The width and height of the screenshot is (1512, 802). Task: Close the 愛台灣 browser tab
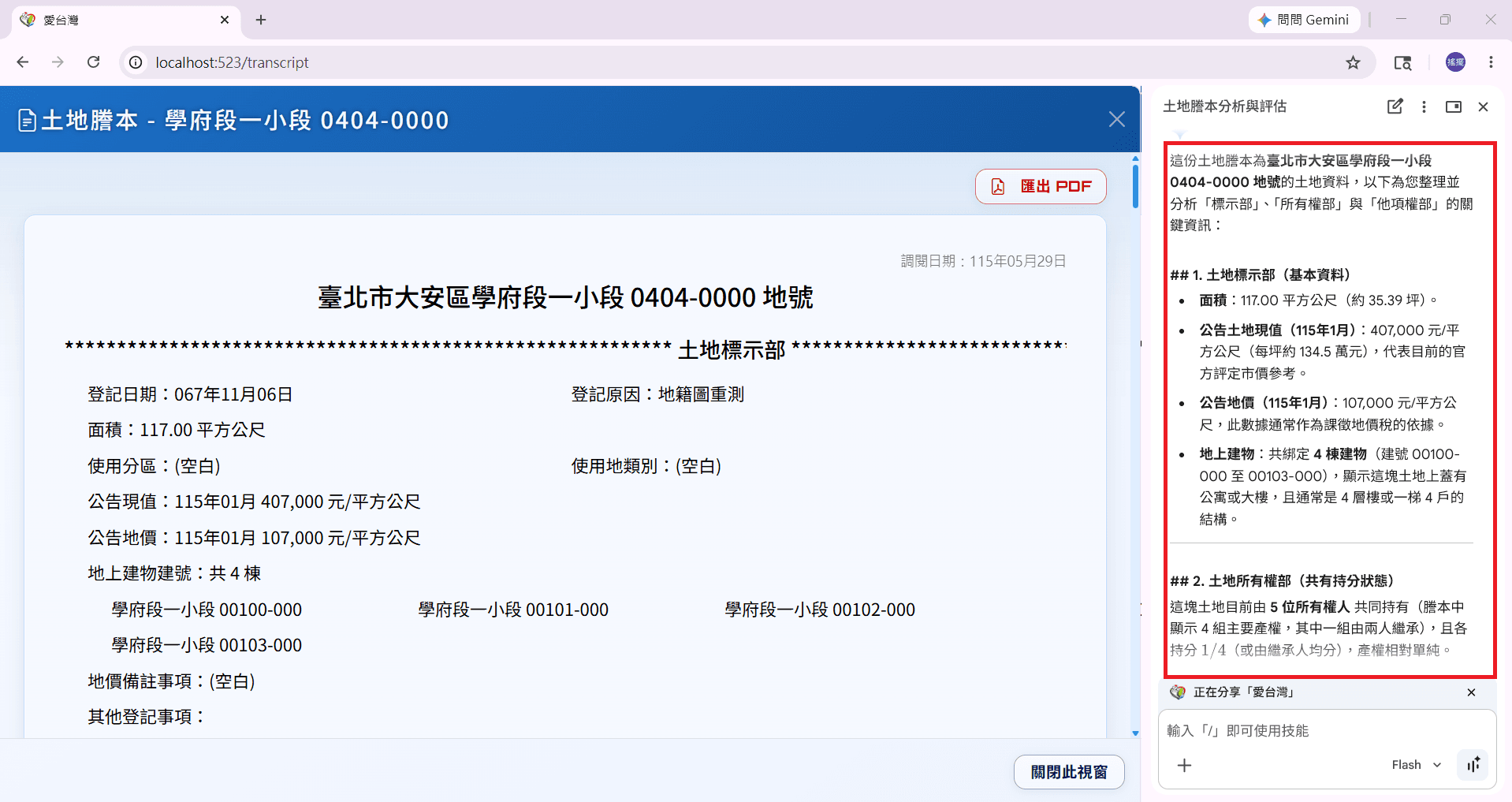click(x=225, y=20)
